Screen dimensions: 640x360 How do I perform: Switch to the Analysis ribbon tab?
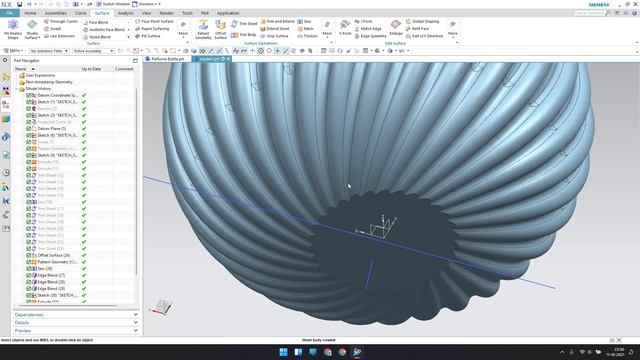point(125,13)
